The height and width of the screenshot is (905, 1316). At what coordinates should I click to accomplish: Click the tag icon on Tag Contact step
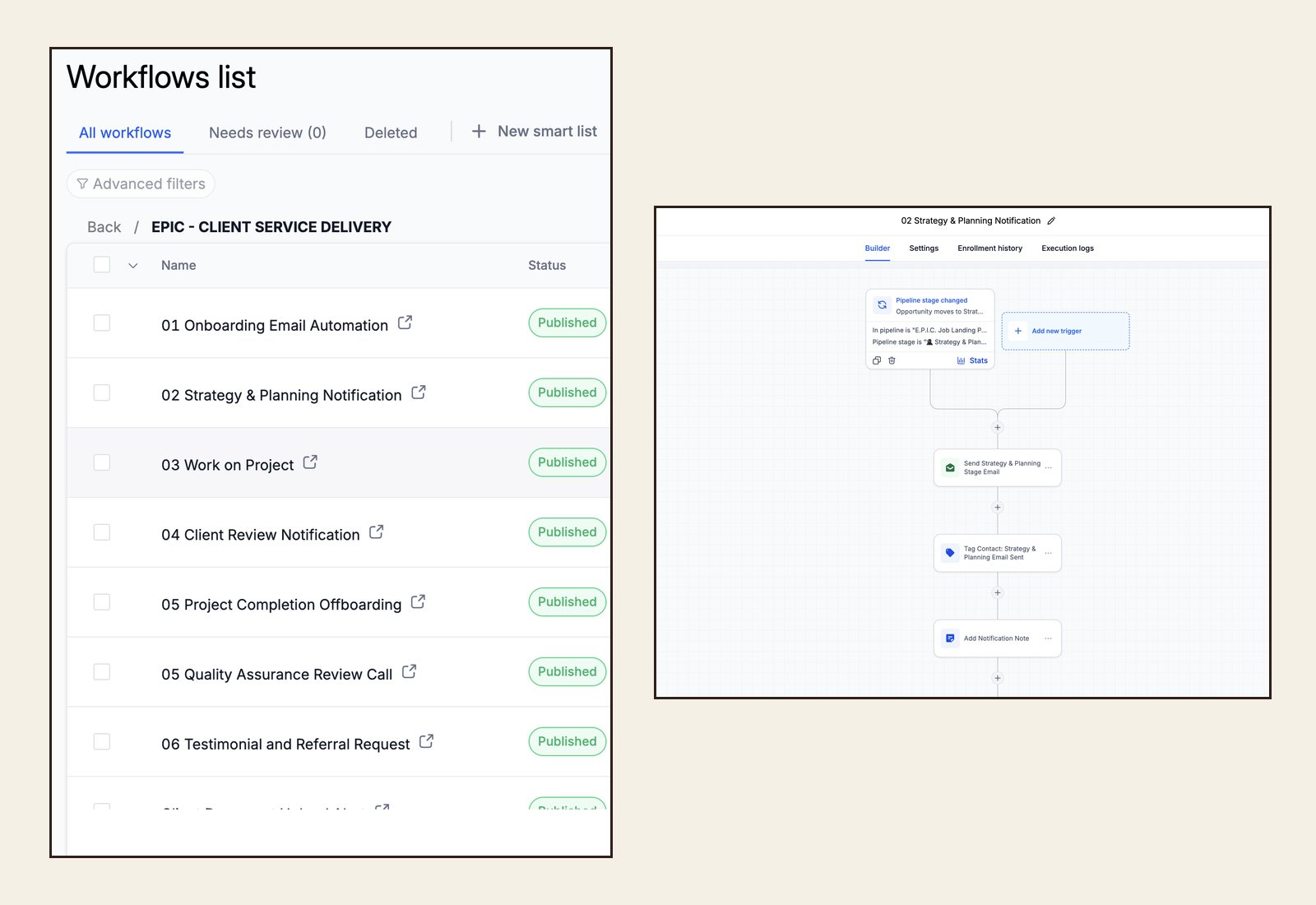(x=950, y=553)
